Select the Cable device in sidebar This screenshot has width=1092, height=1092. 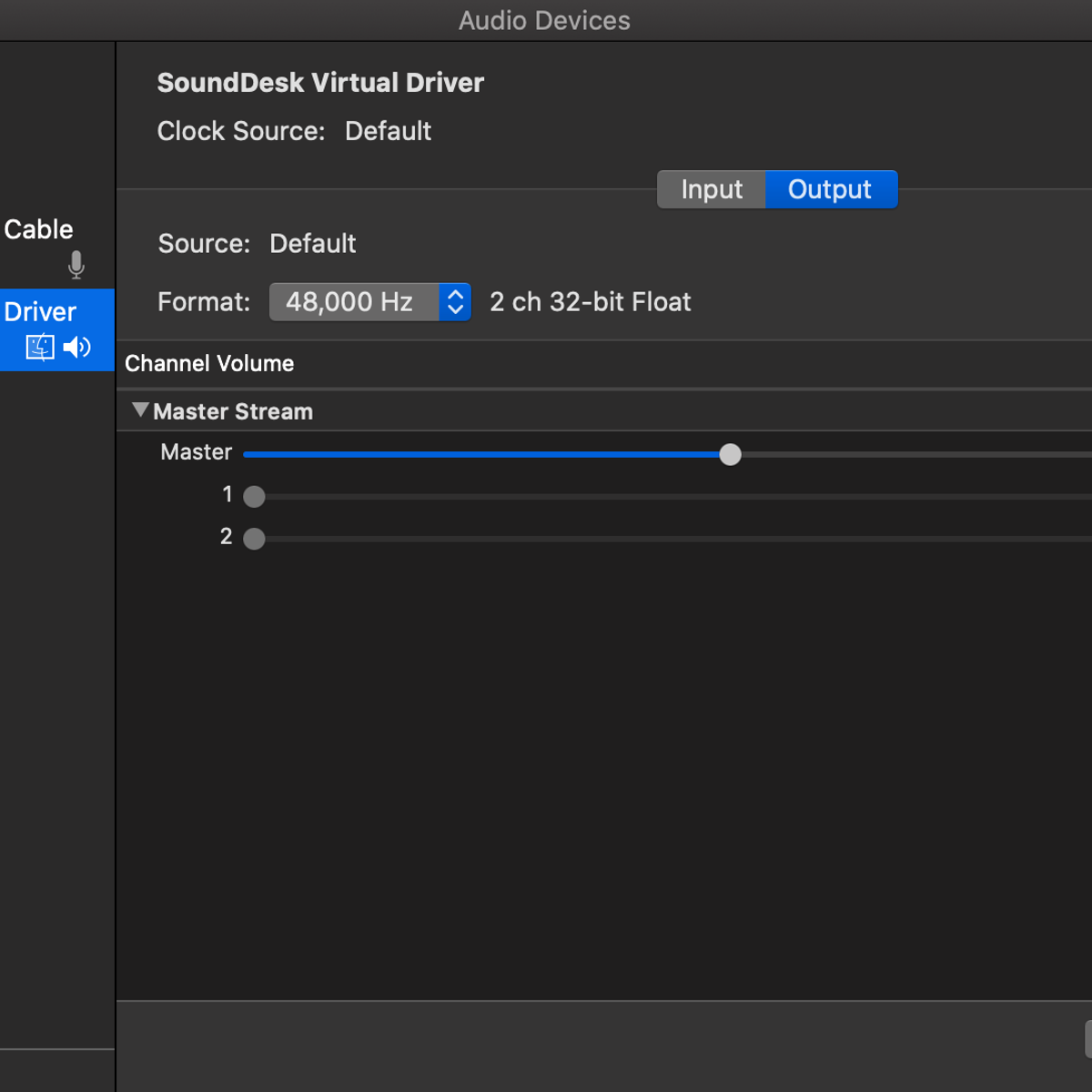click(39, 230)
